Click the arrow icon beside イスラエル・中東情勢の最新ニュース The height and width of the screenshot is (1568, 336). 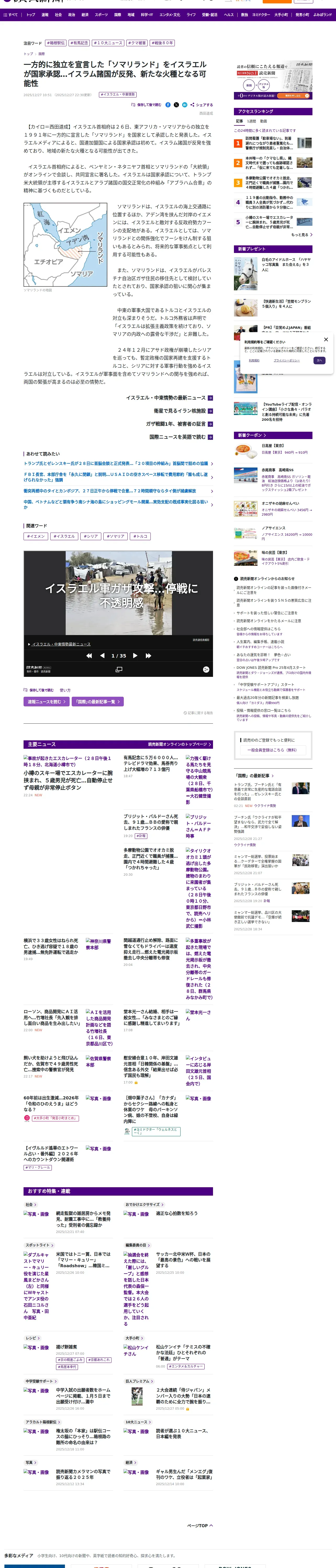tap(210, 398)
